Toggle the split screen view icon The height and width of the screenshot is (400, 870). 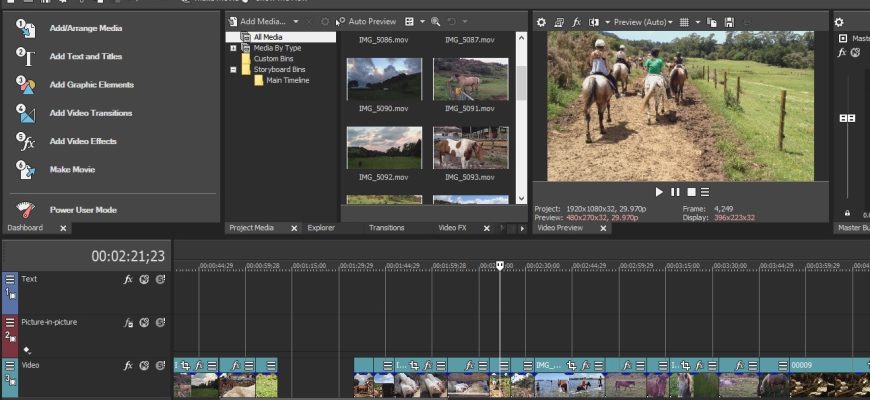[x=594, y=23]
